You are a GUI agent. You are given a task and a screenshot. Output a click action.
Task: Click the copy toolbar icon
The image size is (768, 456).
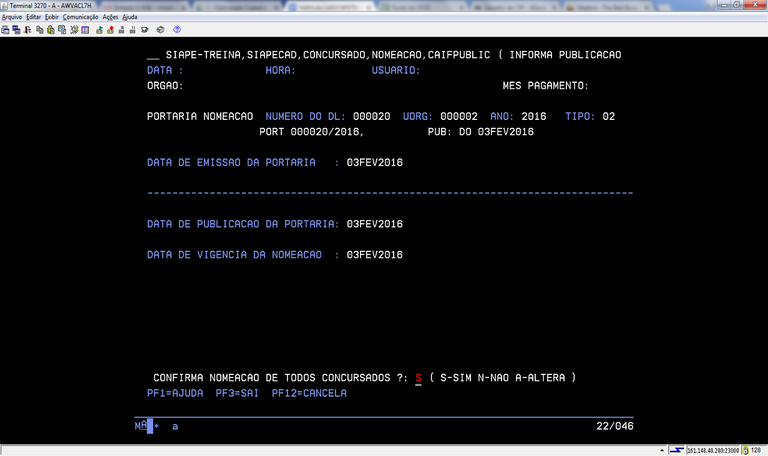pos(40,30)
